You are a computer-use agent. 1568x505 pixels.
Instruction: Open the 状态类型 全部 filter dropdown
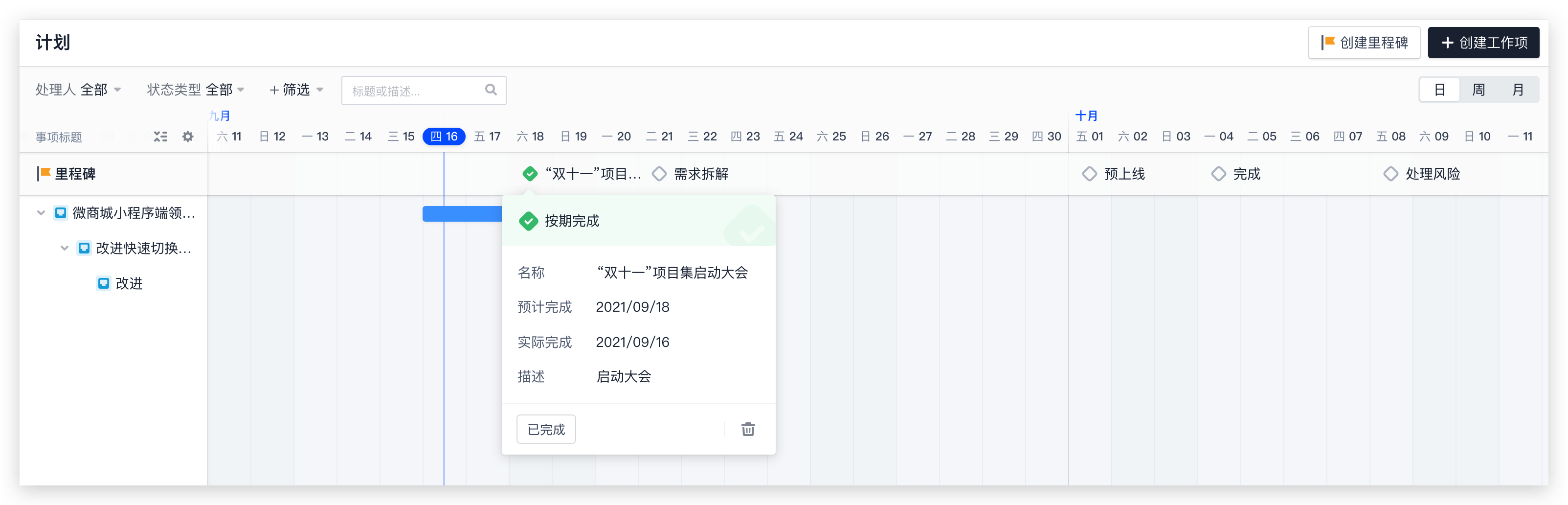[196, 90]
